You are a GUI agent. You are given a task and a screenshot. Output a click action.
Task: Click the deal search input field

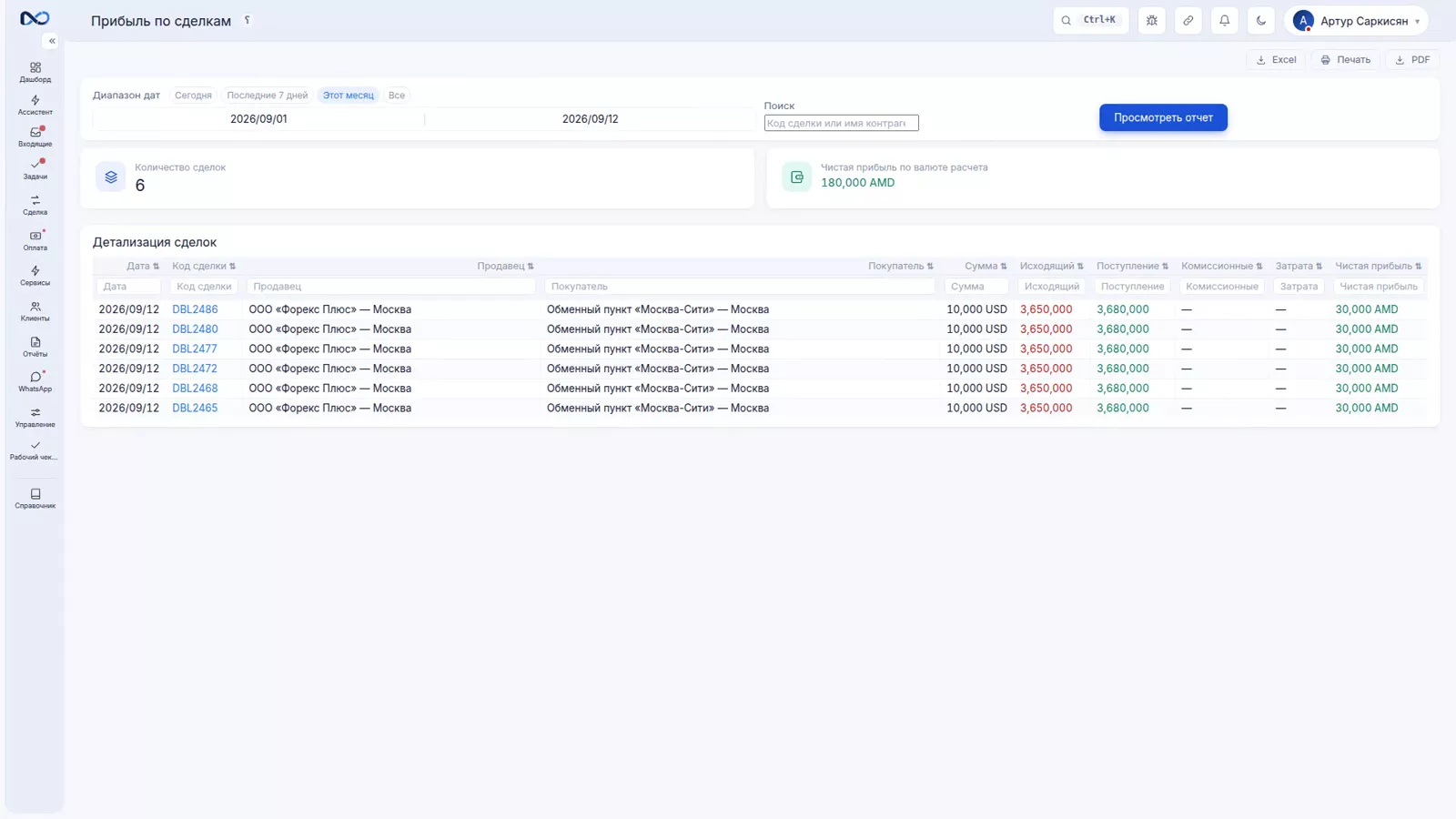click(841, 123)
